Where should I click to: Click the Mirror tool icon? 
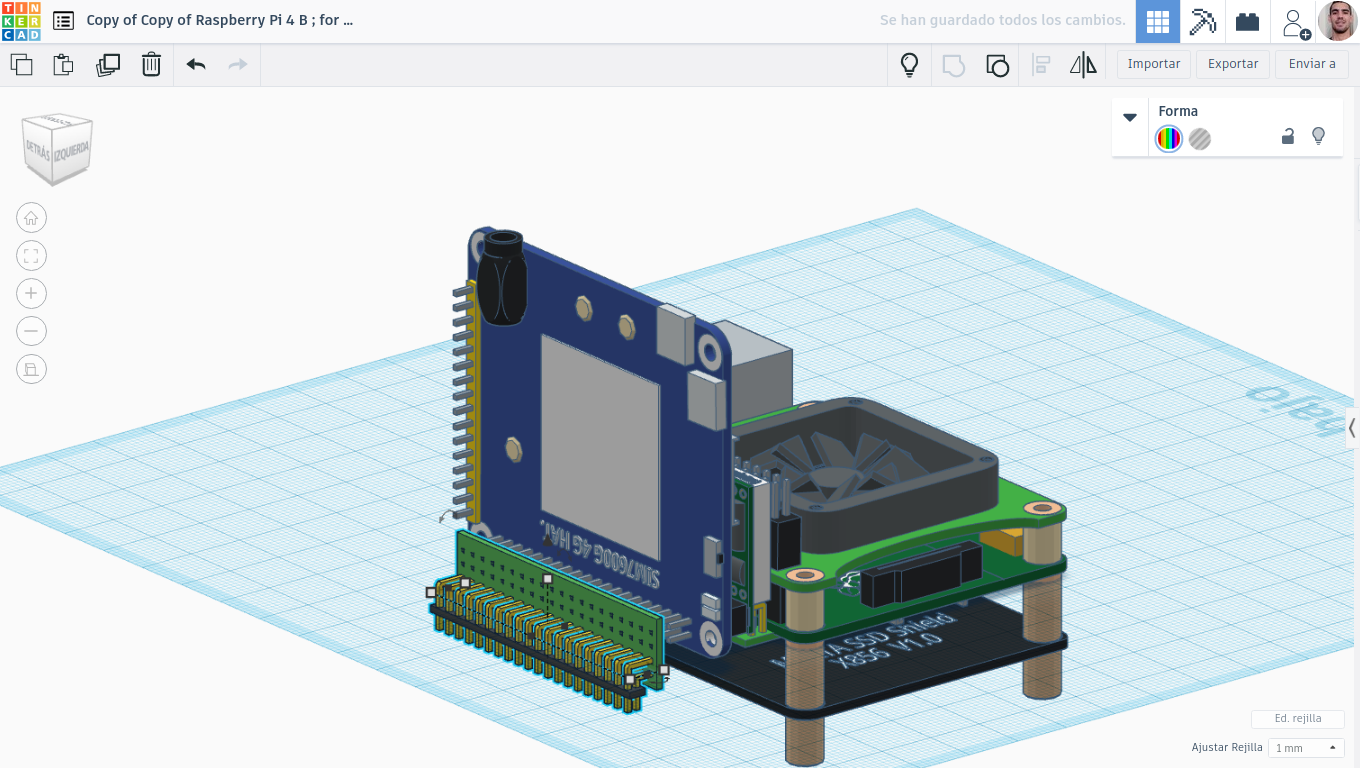(1083, 65)
